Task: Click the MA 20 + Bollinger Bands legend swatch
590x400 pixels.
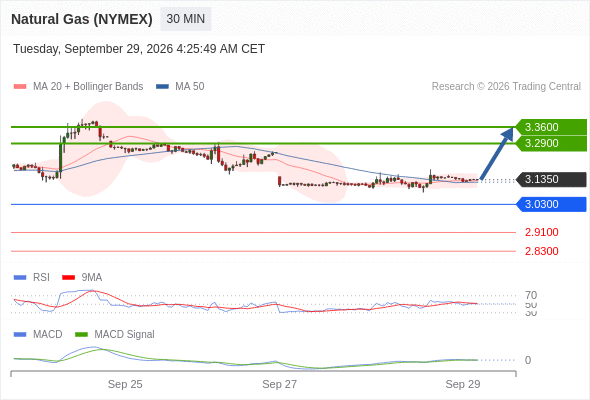Action: tap(20, 87)
